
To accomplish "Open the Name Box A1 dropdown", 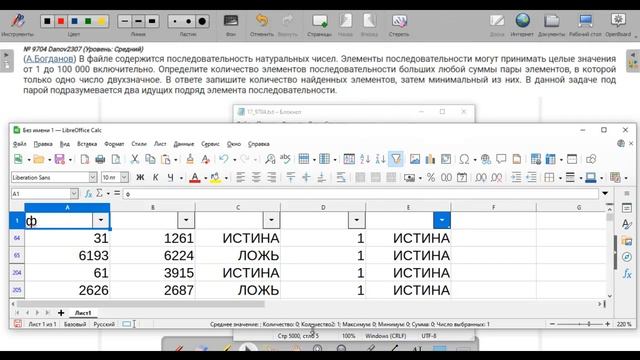I will [74, 194].
